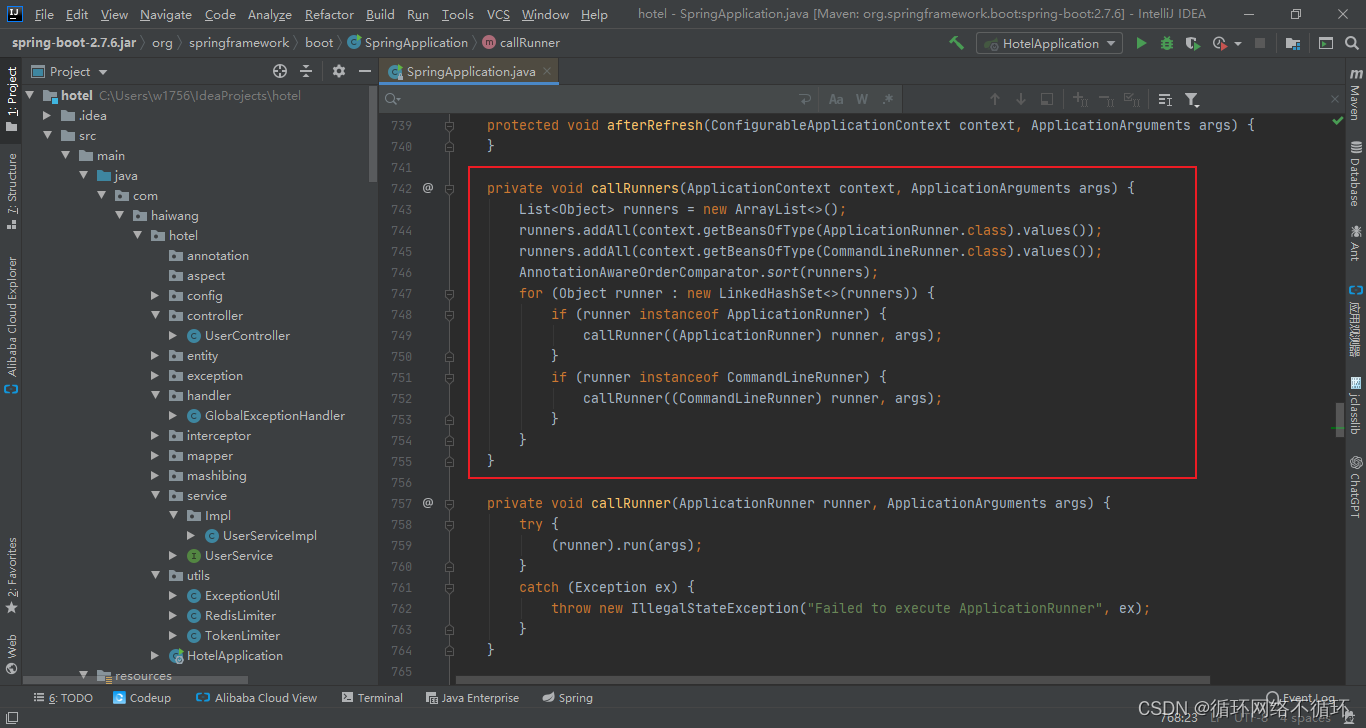1366x728 pixels.
Task: Open the profiler options dropdown arrow
Action: 1239,43
